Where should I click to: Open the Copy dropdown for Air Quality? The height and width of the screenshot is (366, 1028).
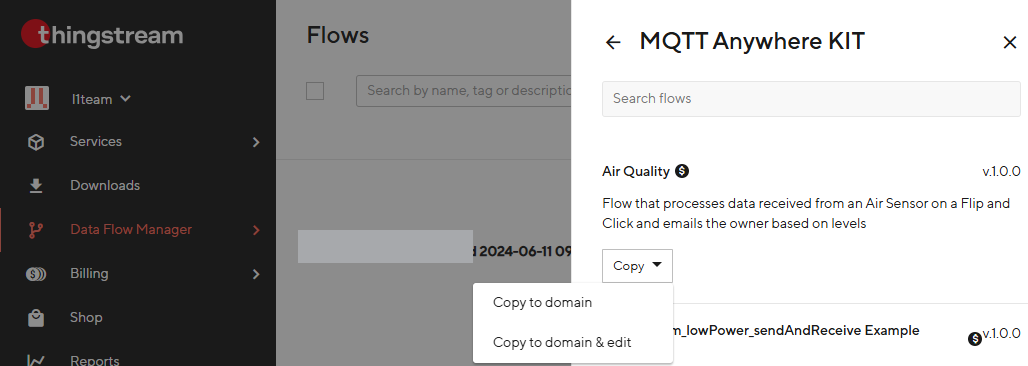point(637,266)
